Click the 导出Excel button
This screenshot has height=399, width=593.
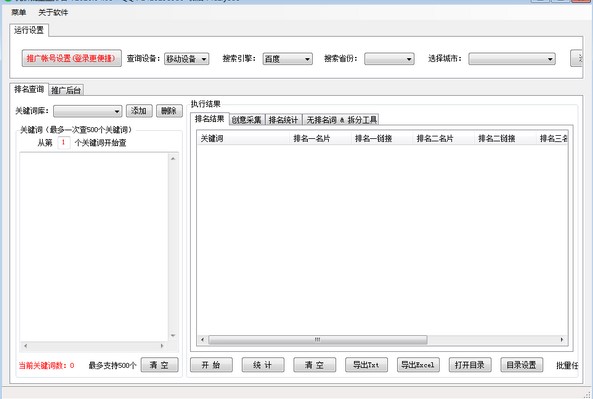(x=418, y=365)
